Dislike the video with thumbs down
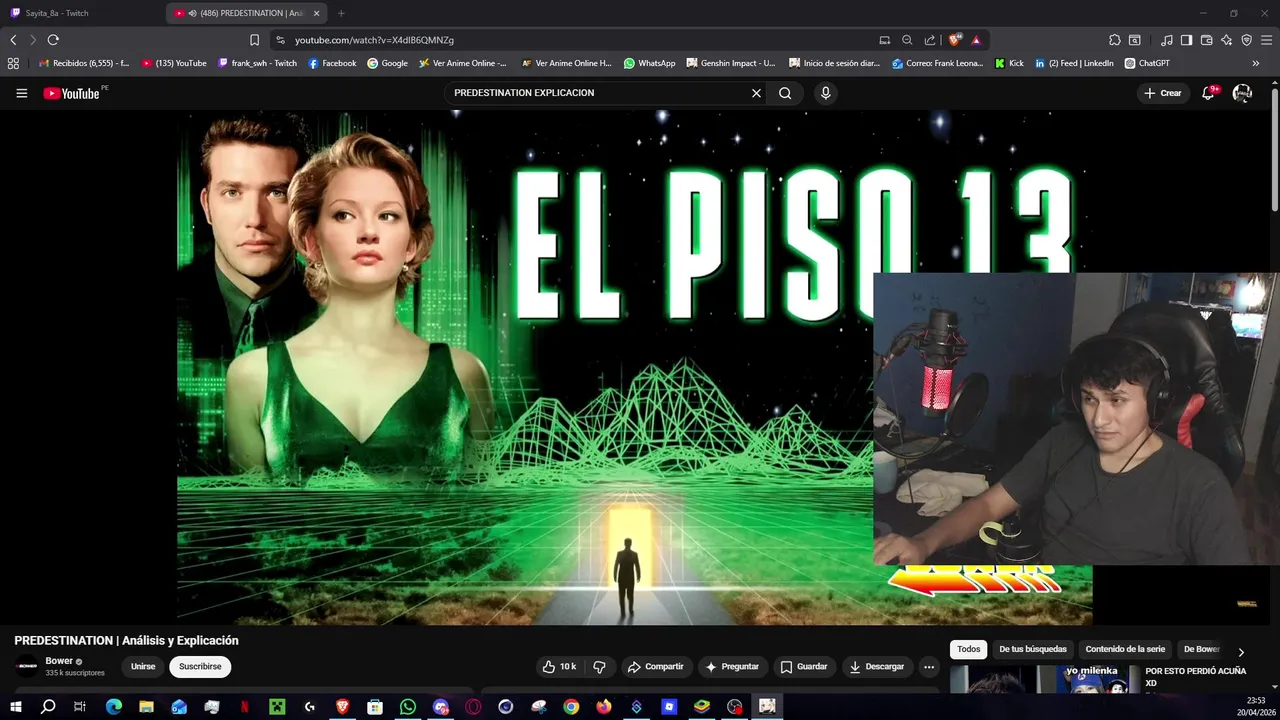 (x=599, y=666)
